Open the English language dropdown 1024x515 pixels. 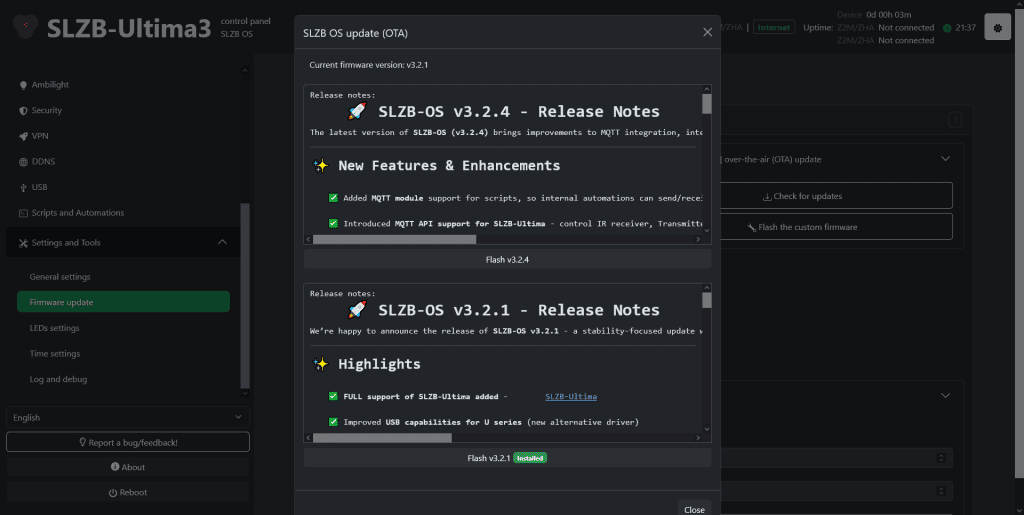126,417
